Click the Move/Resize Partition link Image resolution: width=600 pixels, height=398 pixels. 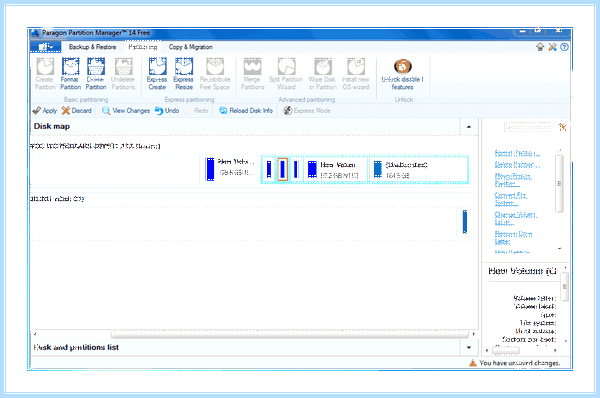pos(513,180)
